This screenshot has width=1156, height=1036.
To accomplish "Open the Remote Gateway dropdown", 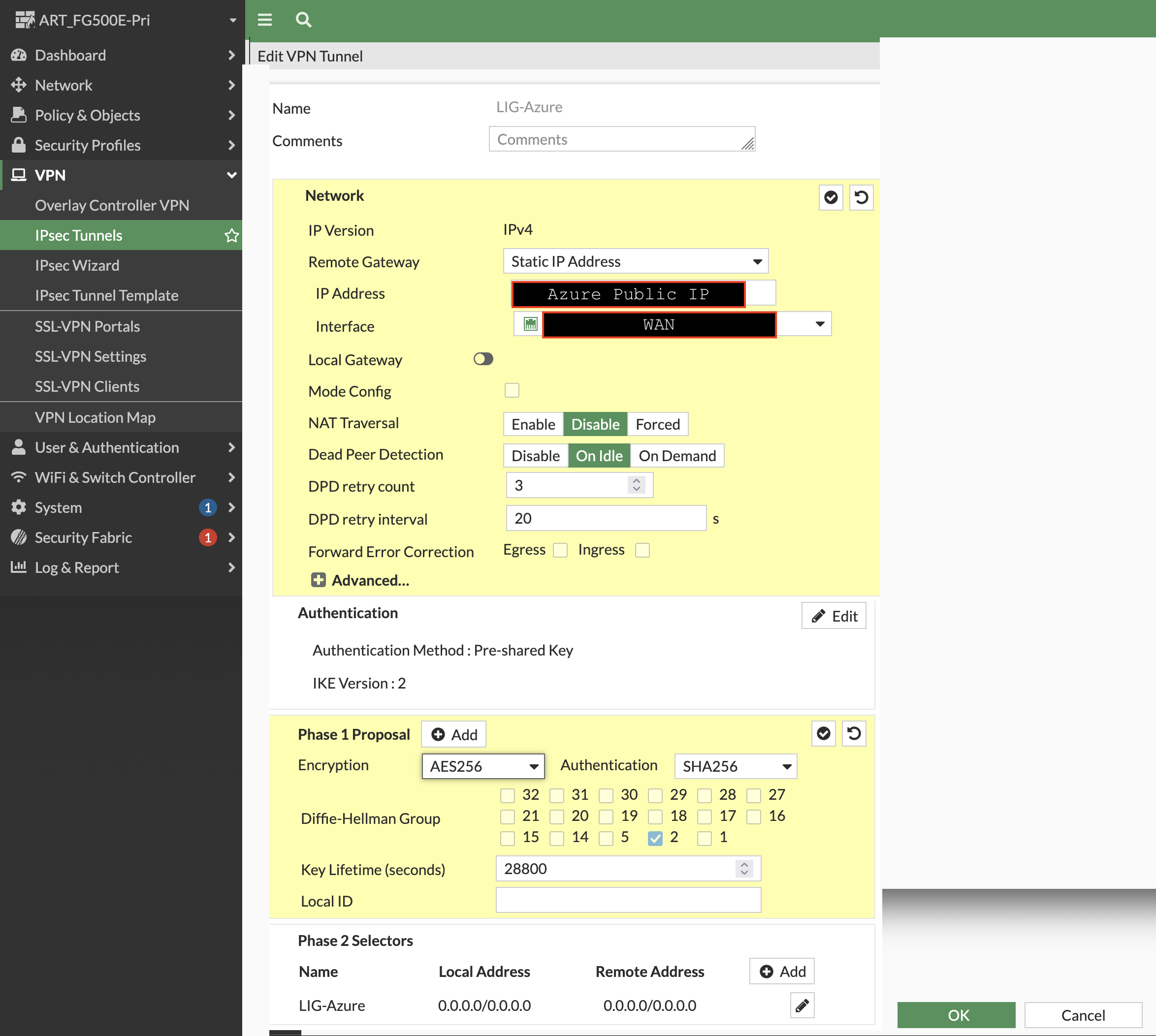I will (636, 261).
